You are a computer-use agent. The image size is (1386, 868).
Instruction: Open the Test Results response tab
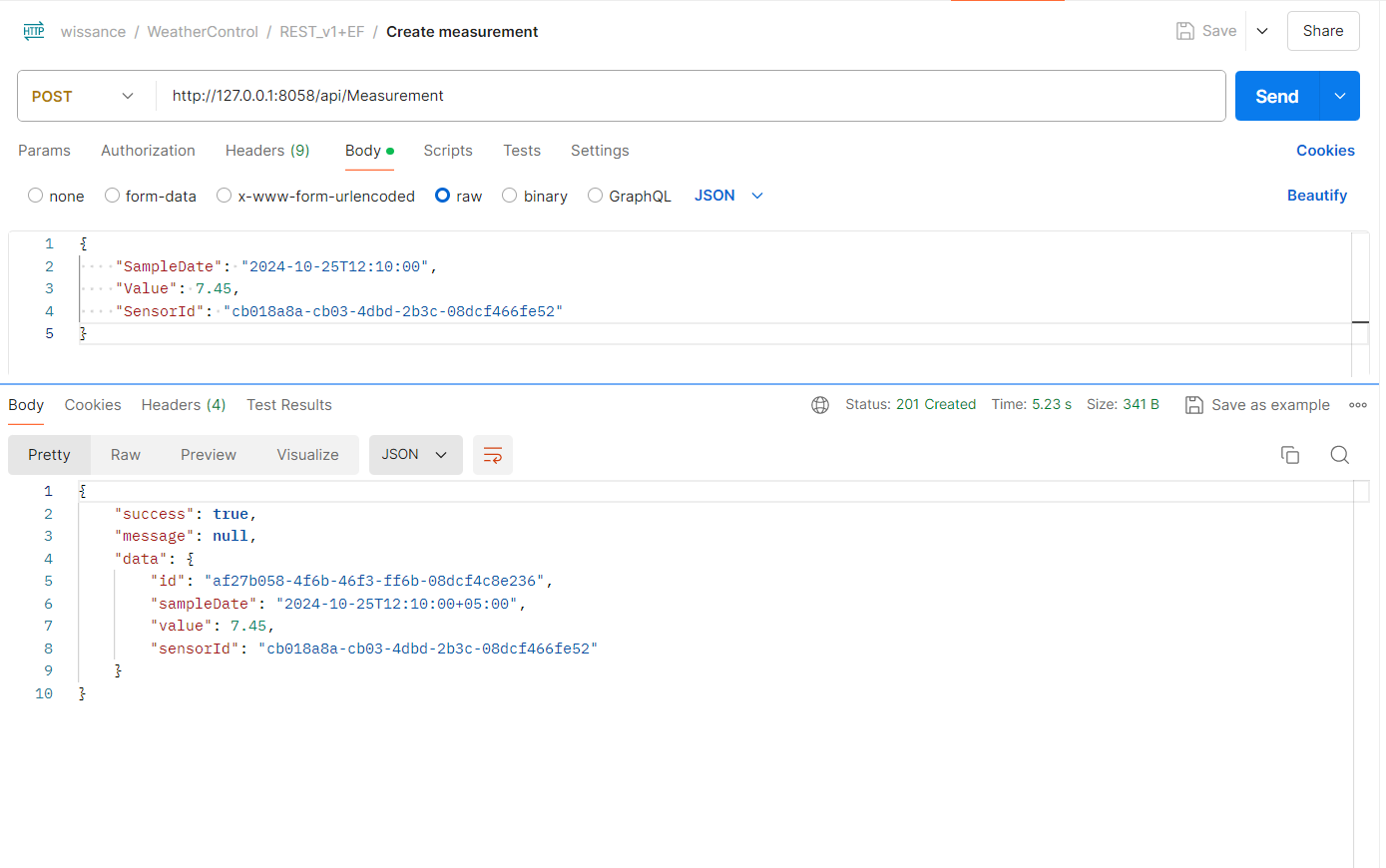(288, 405)
